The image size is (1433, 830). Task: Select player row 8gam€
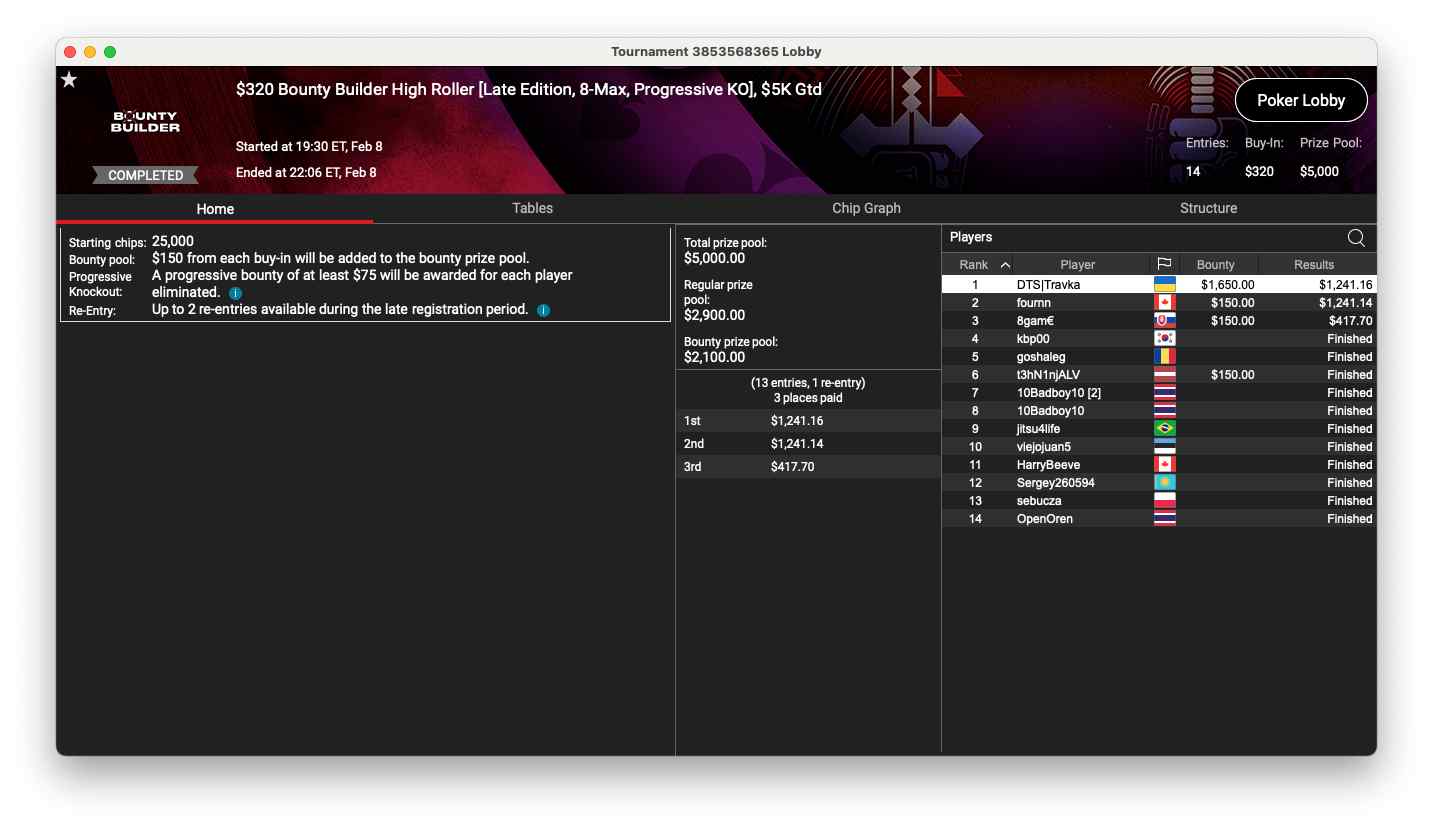pyautogui.click(x=1159, y=321)
